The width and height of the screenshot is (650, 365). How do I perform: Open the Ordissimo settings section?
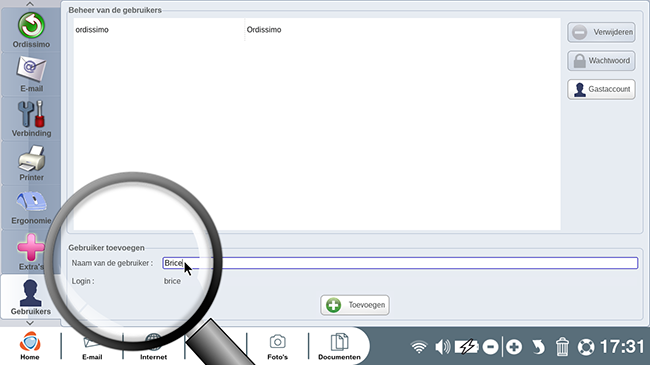click(31, 30)
